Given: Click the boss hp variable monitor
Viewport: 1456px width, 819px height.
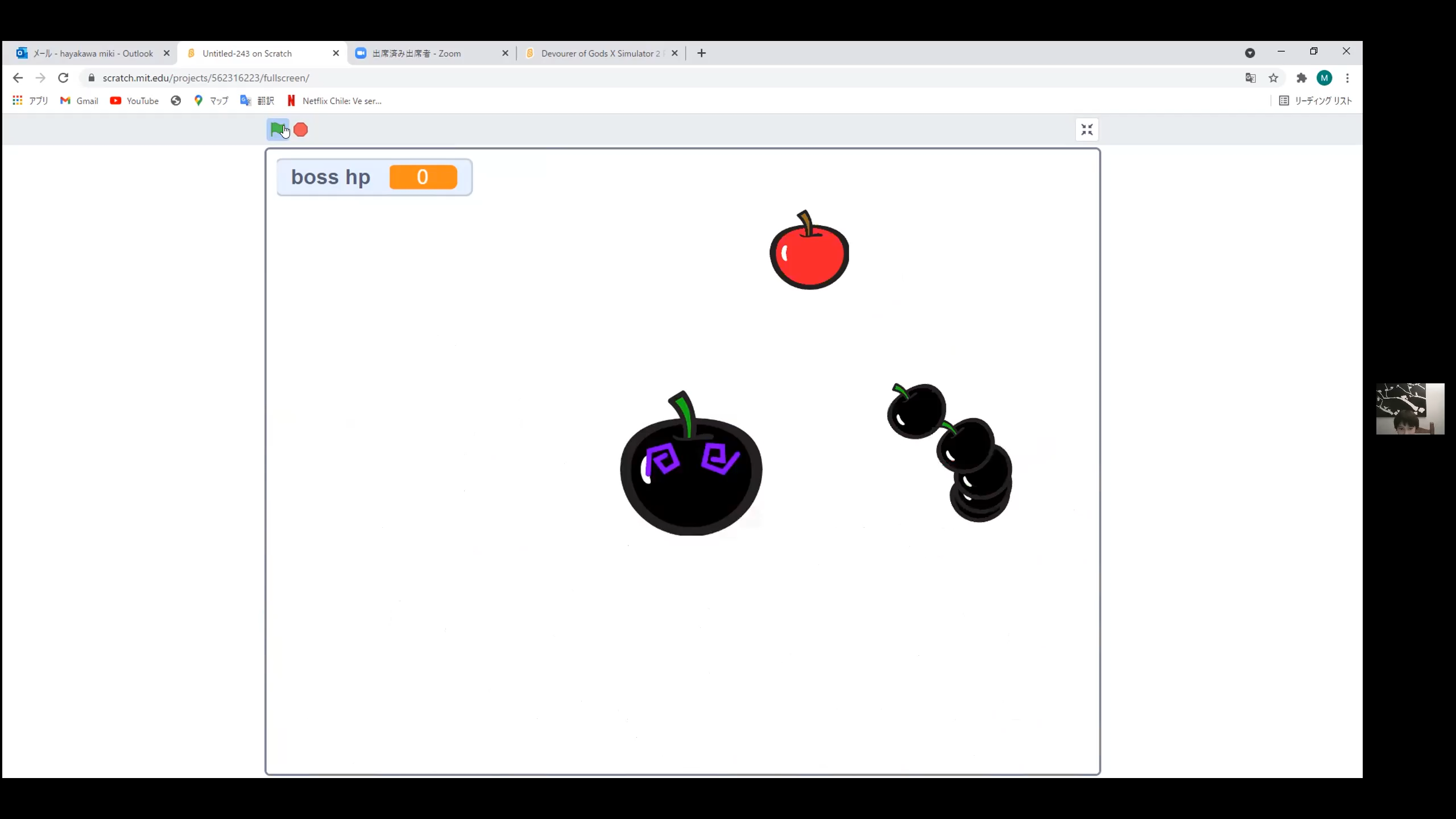Looking at the screenshot, I should [374, 177].
